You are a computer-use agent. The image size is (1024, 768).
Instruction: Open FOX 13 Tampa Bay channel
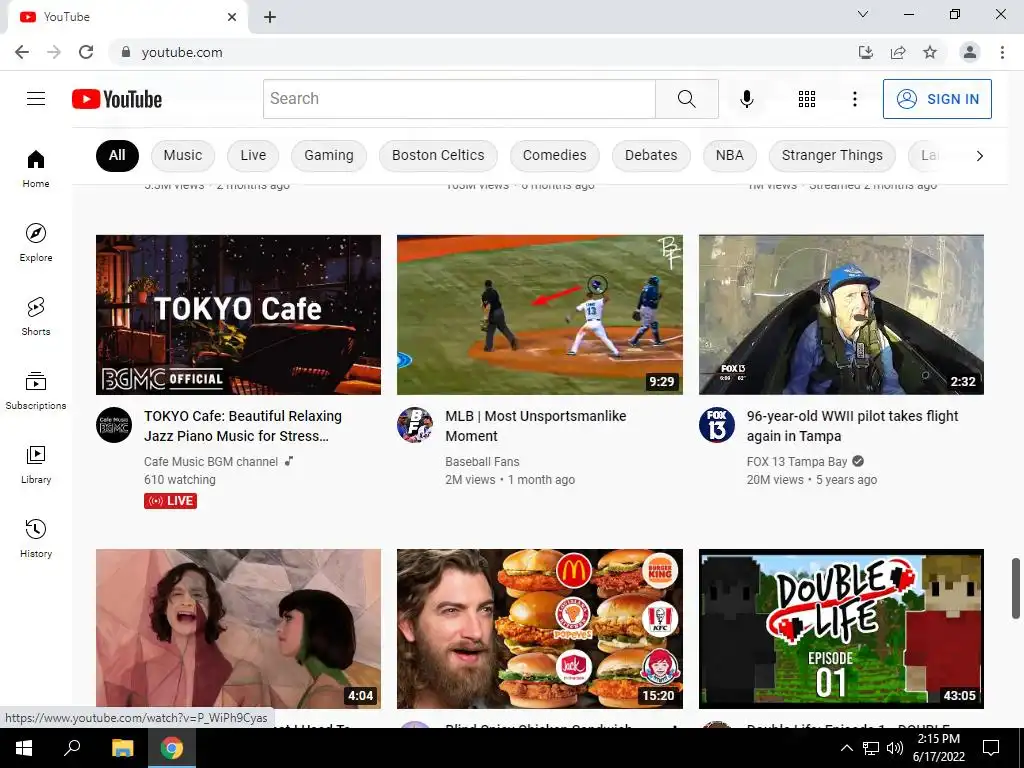click(x=797, y=462)
